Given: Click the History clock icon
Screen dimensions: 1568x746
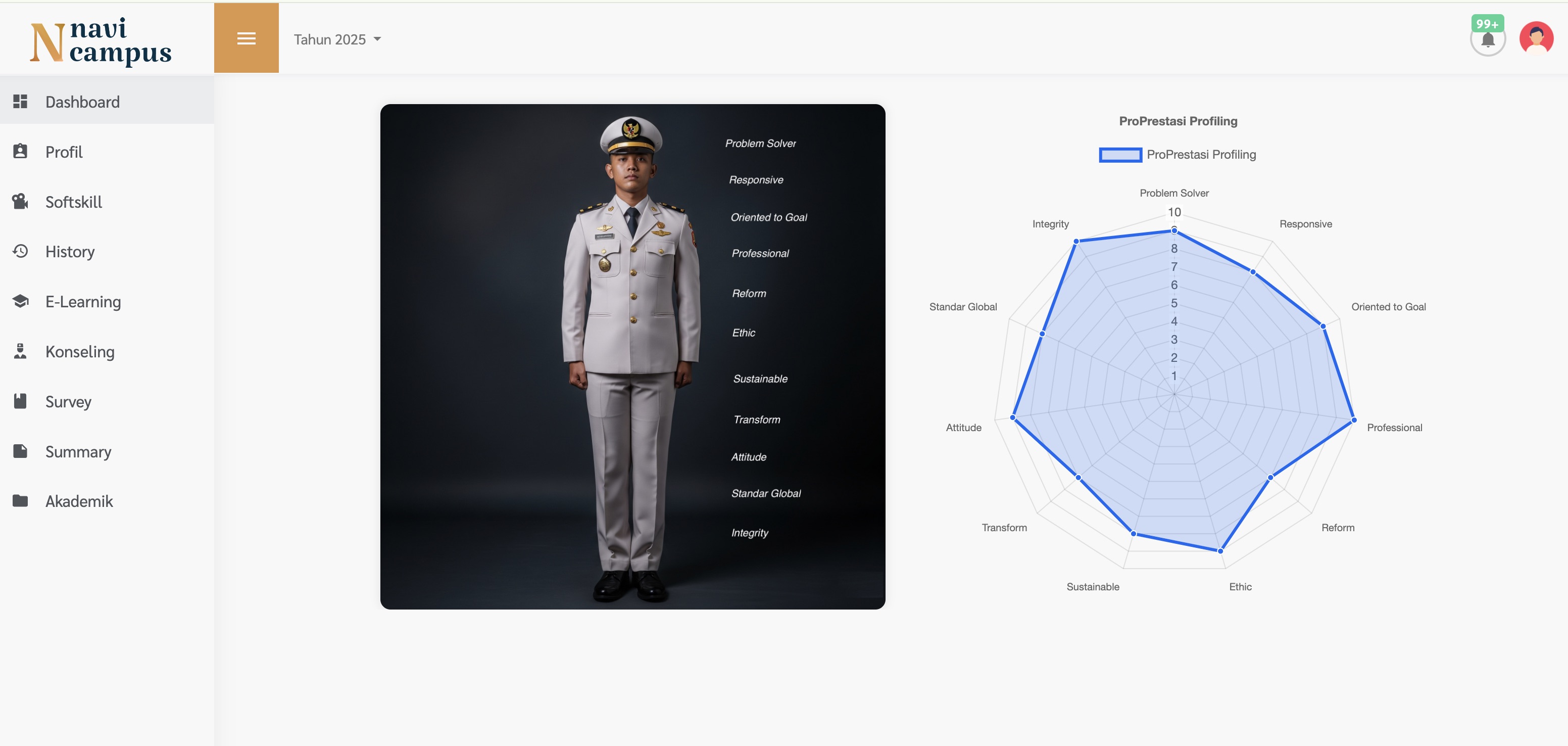Looking at the screenshot, I should pos(20,251).
